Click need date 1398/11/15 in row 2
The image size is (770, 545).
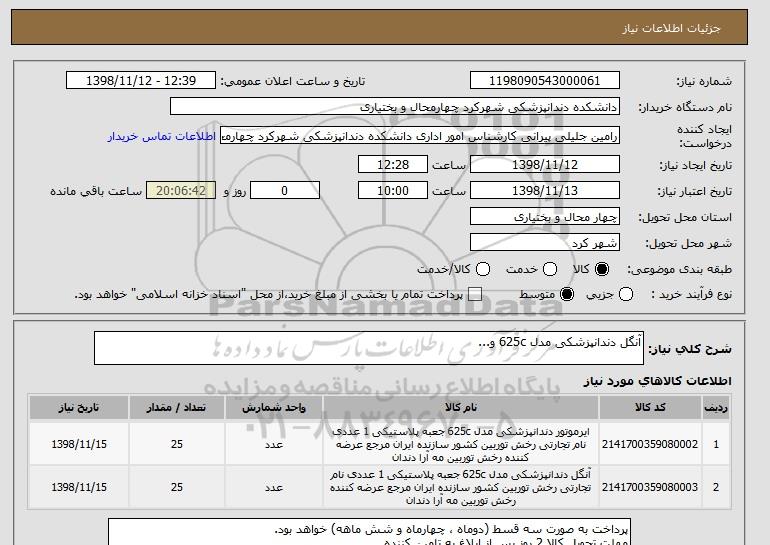click(79, 488)
